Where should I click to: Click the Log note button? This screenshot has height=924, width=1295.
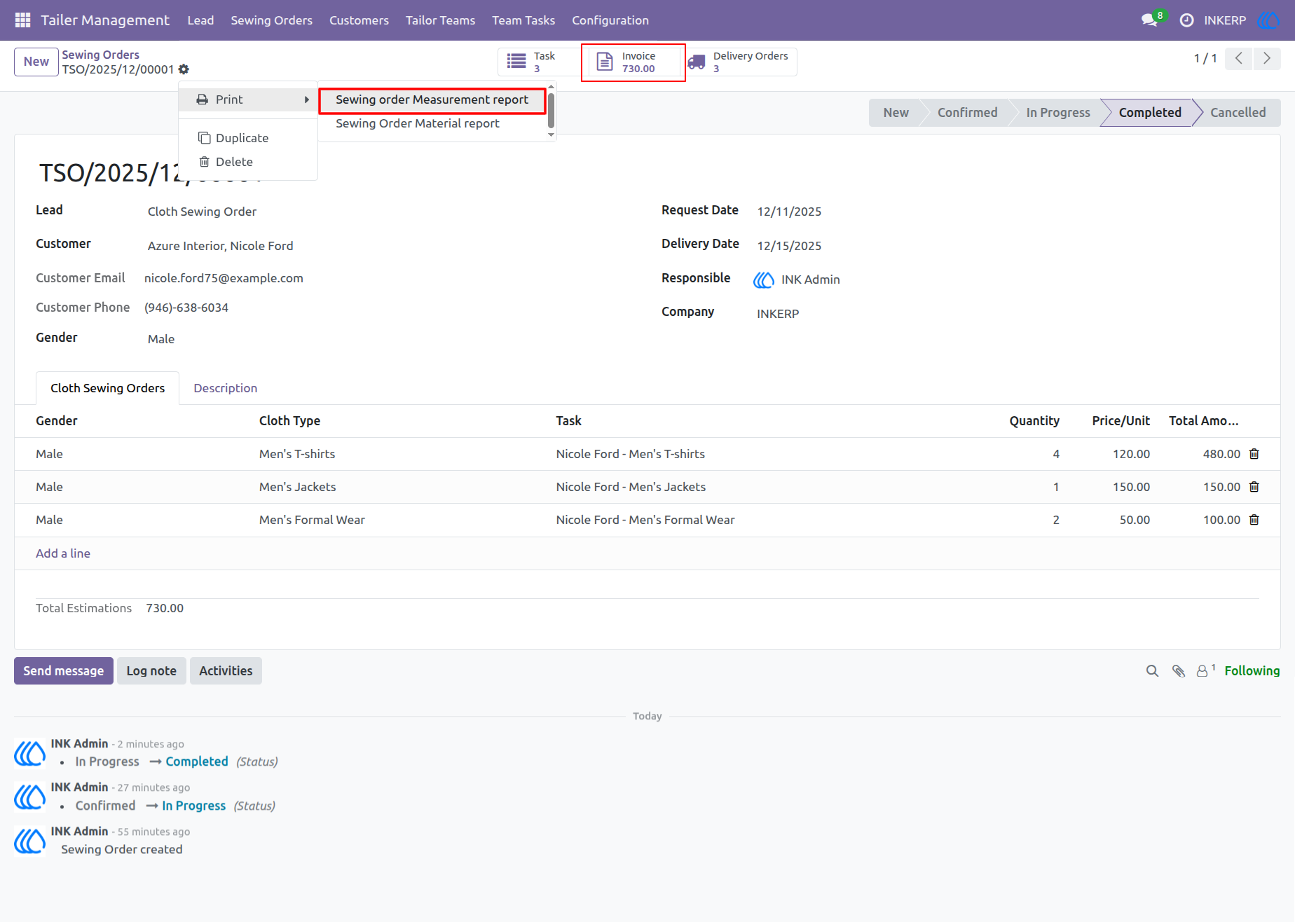click(x=151, y=671)
